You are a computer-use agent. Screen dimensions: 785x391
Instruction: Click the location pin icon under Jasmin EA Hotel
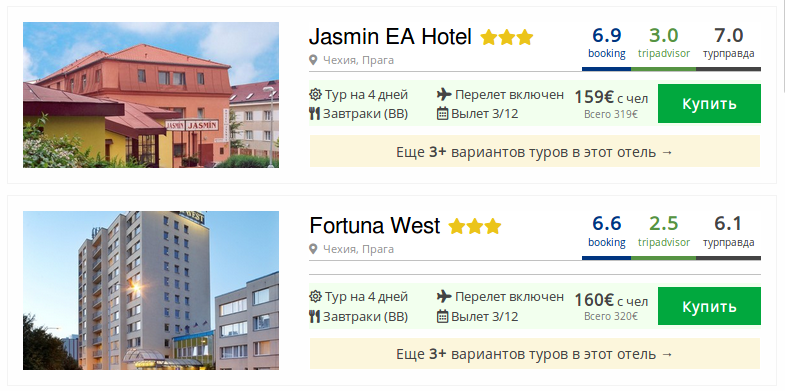(313, 61)
